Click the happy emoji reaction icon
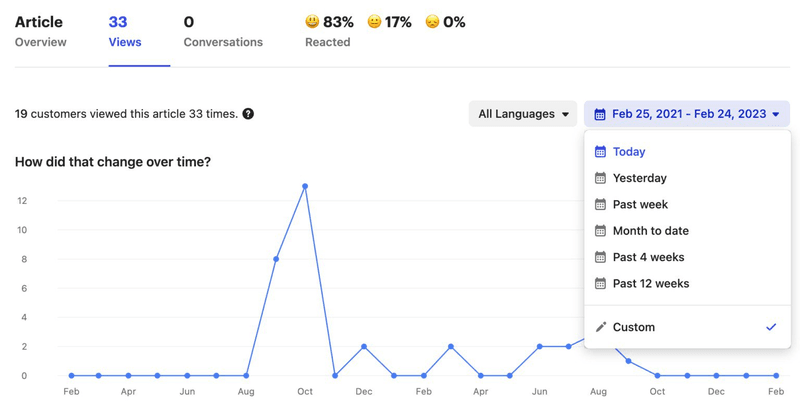The height and width of the screenshot is (416, 800). coord(312,22)
